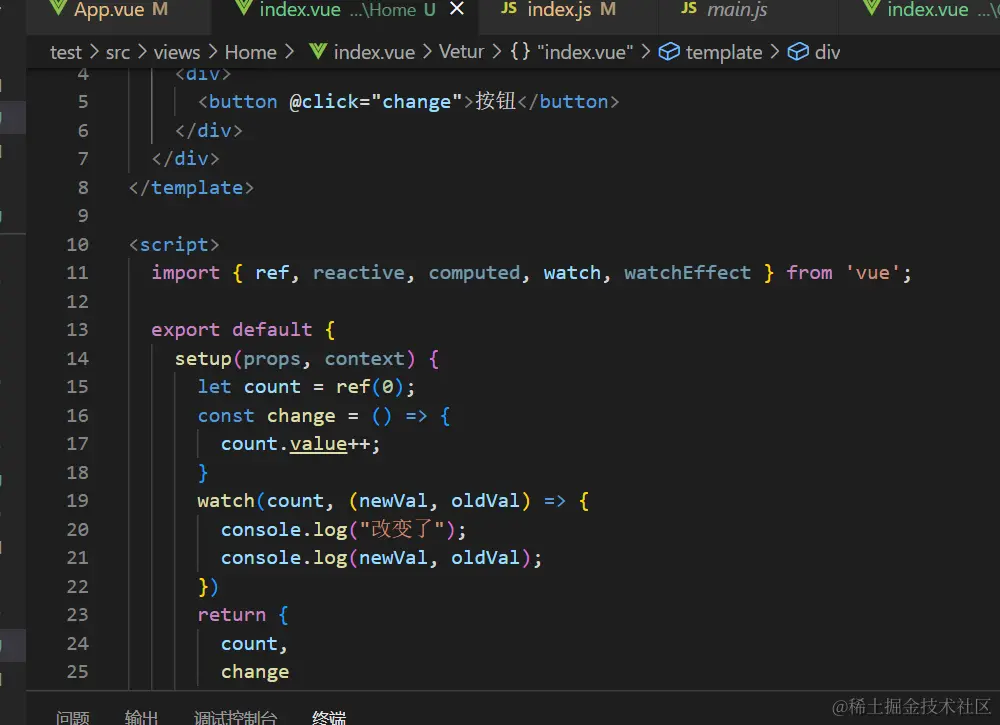Click 'setup' function name on line 14

coord(203,359)
